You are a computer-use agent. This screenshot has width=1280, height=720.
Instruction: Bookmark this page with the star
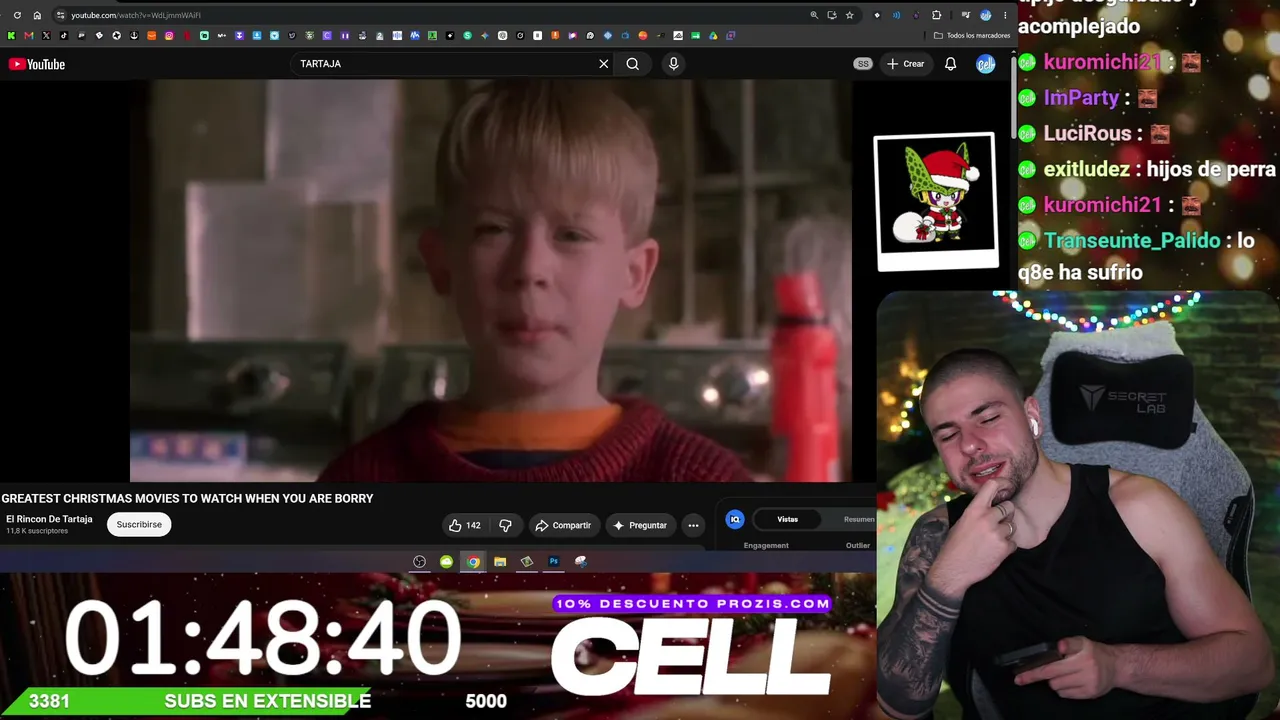tap(849, 15)
